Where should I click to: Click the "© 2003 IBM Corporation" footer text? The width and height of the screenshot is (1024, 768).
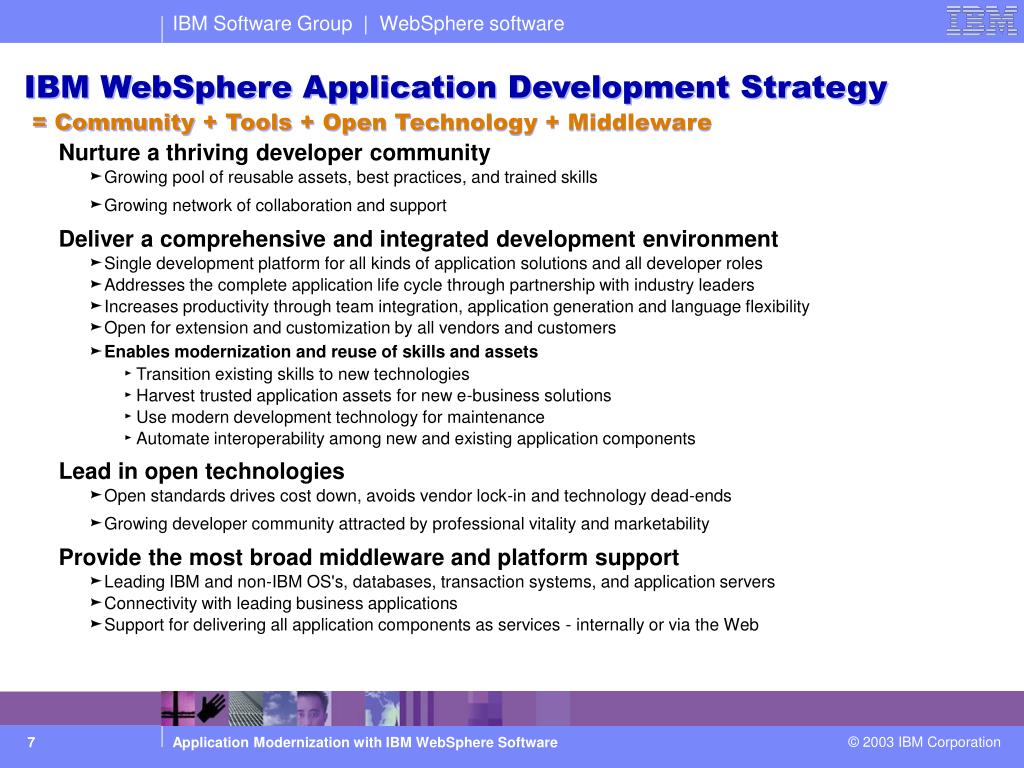[924, 742]
